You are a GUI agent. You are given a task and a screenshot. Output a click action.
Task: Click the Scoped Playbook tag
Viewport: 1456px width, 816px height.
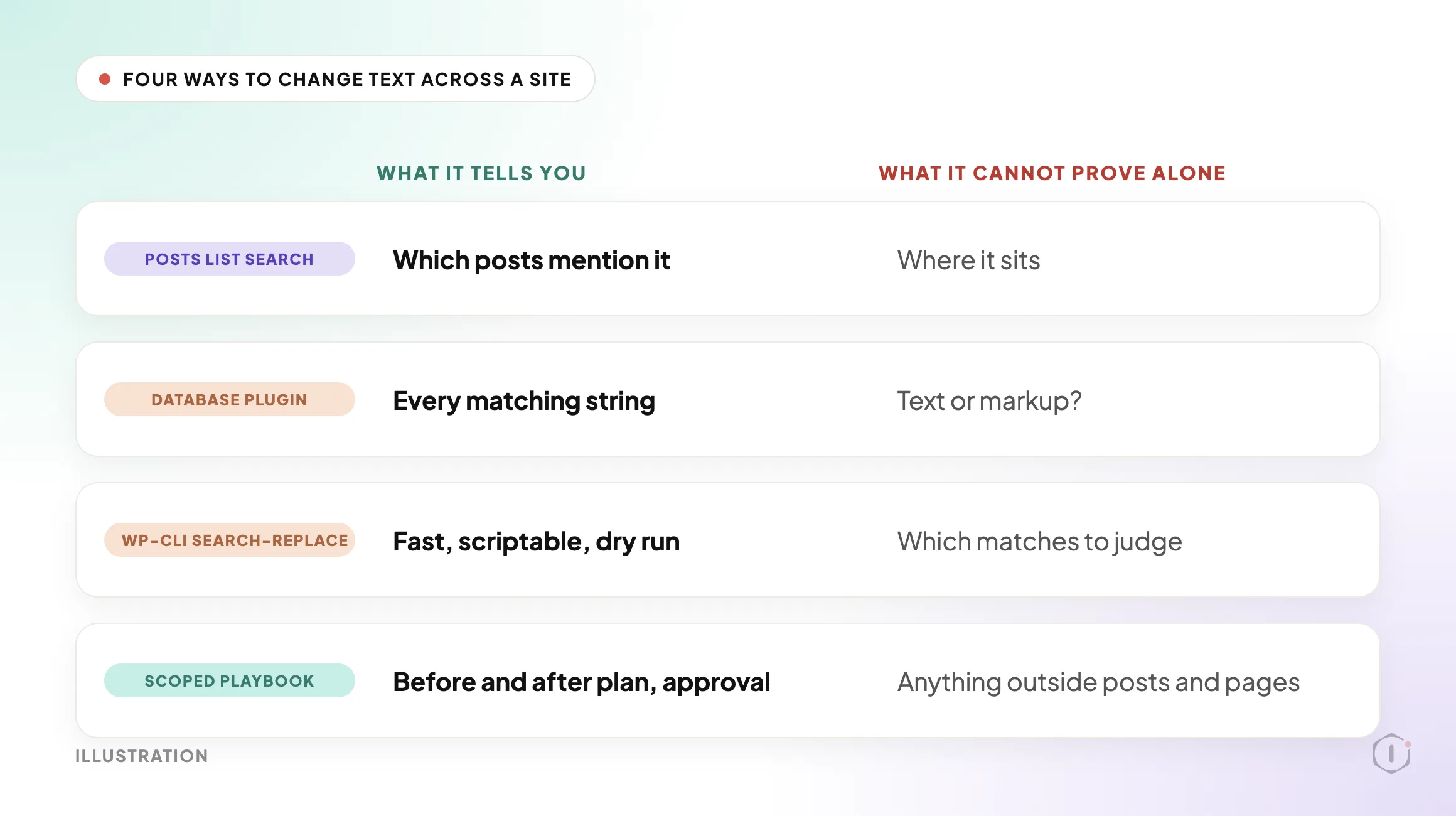(x=229, y=680)
